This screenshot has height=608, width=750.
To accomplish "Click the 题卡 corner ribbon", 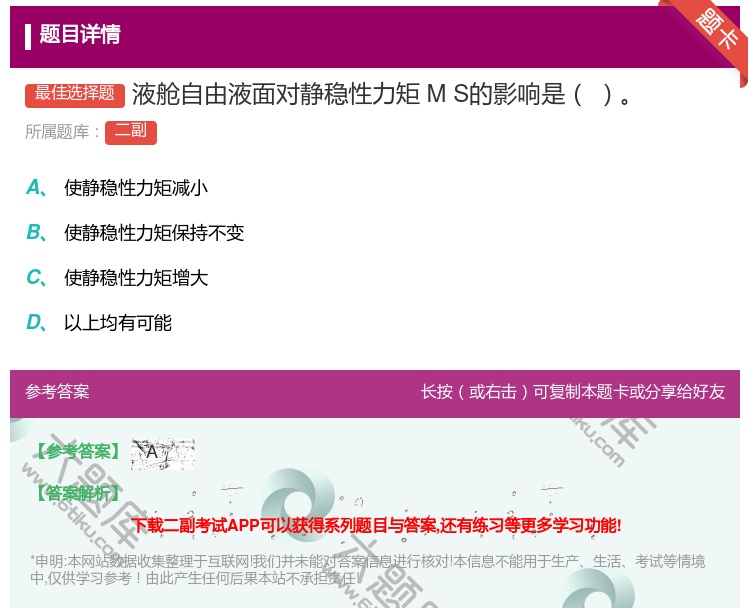I will pyautogui.click(x=716, y=31).
